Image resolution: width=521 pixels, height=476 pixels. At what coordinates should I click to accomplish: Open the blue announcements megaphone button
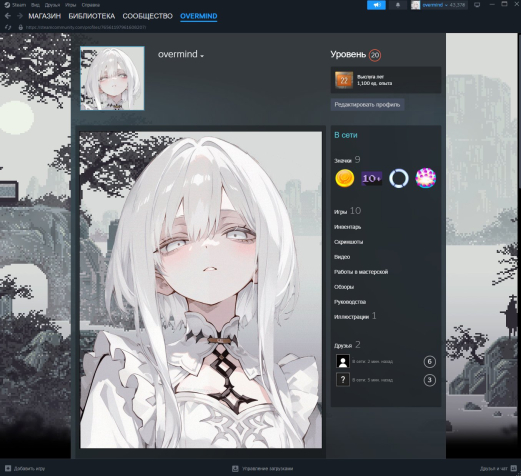[x=376, y=5]
